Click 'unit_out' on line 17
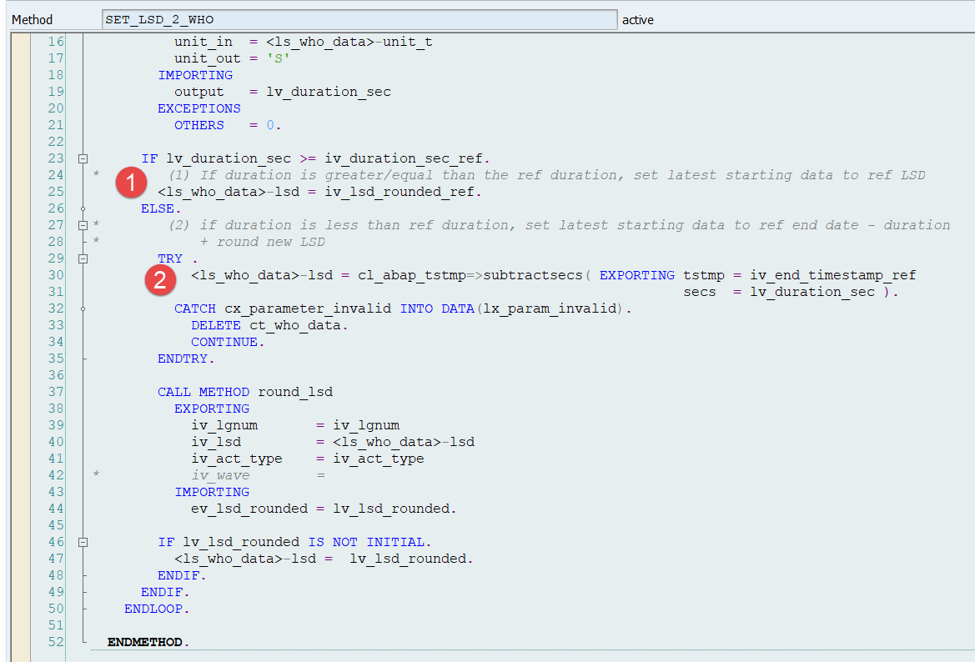The image size is (975, 662). click(207, 58)
